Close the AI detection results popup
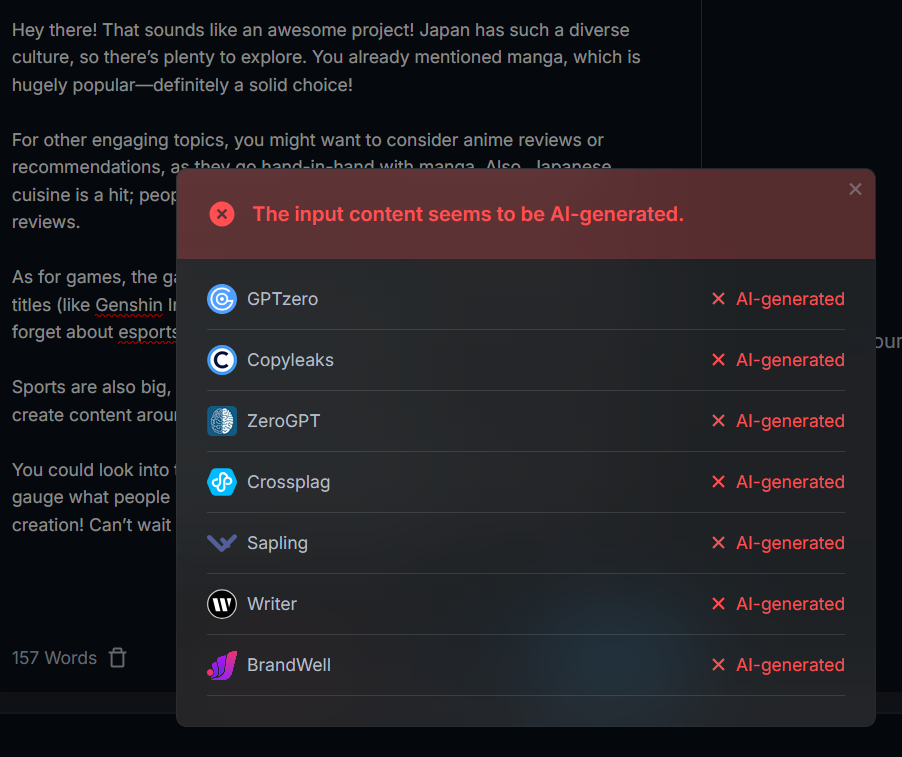 pyautogui.click(x=855, y=189)
